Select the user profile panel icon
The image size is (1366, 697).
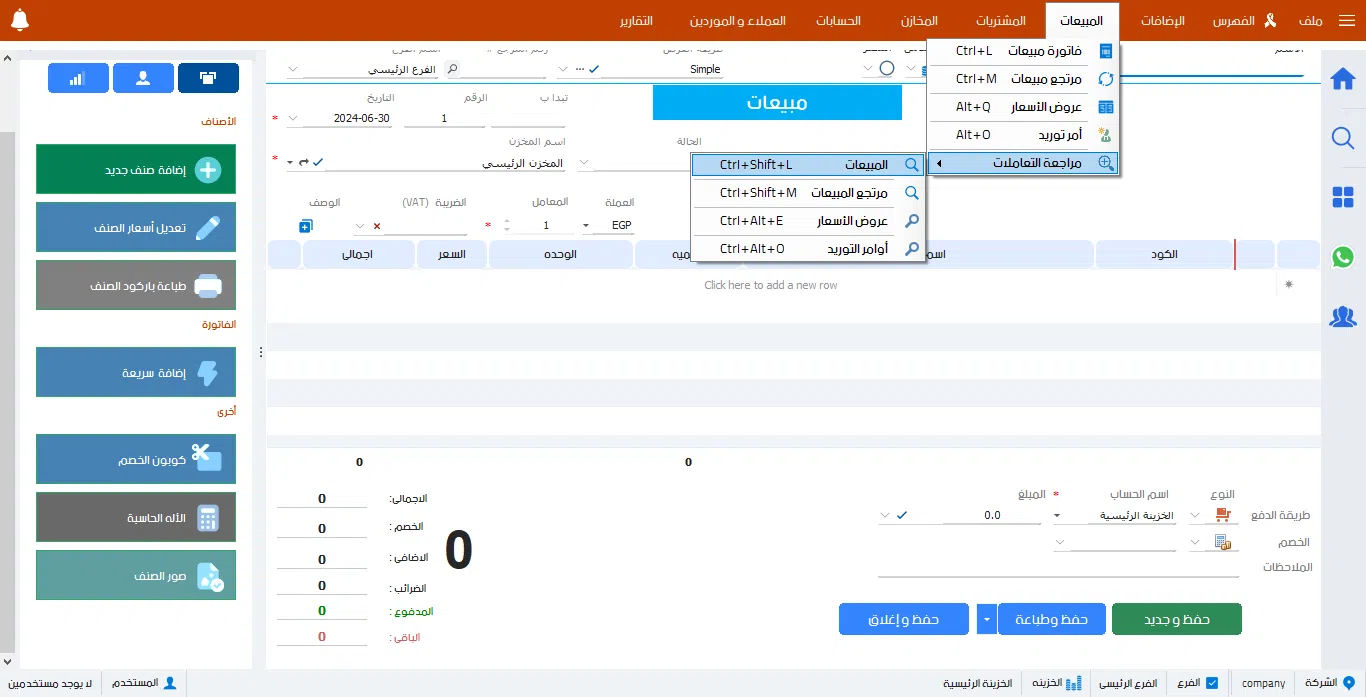click(143, 78)
